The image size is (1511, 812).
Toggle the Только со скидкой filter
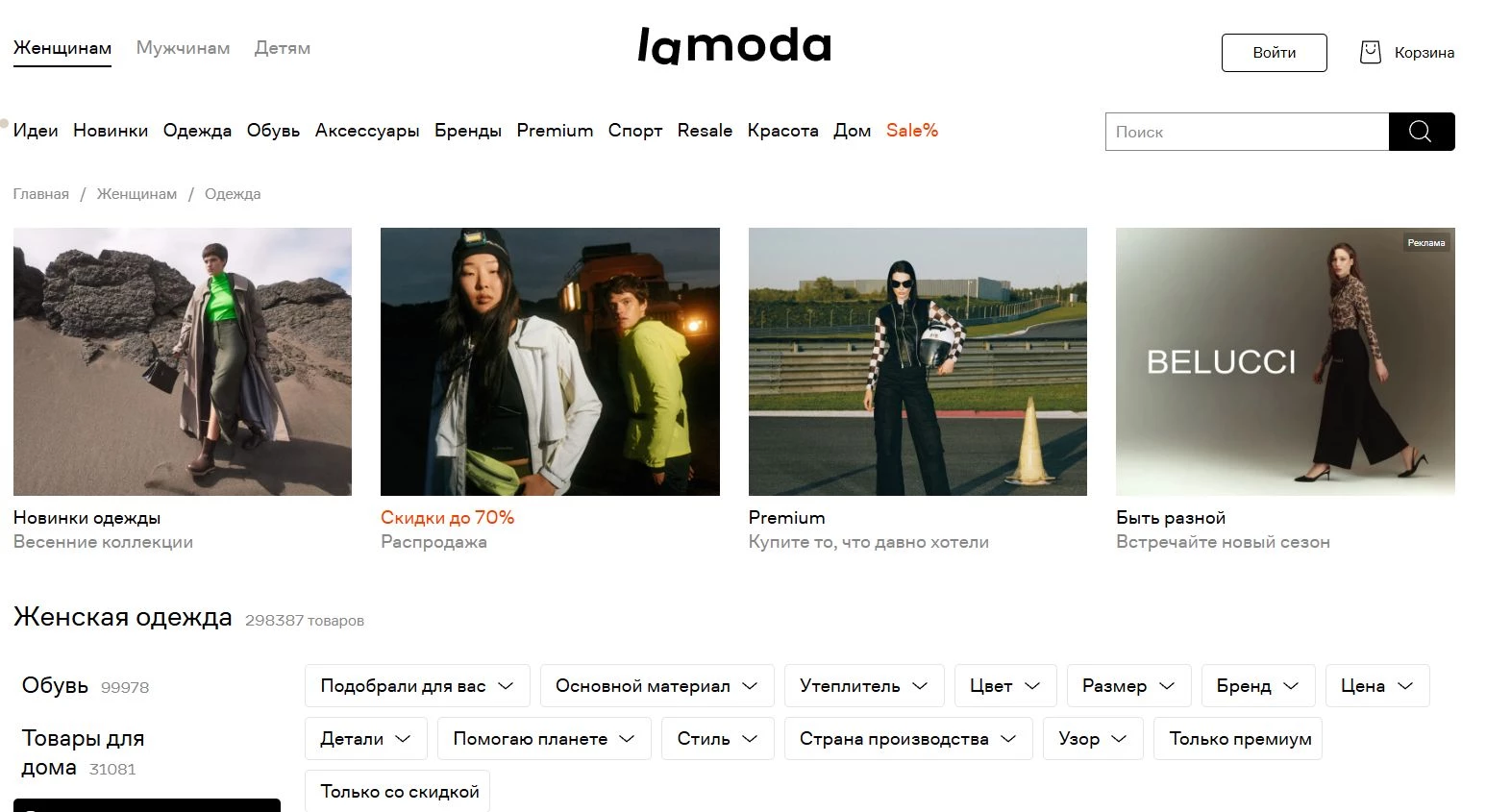(x=398, y=792)
